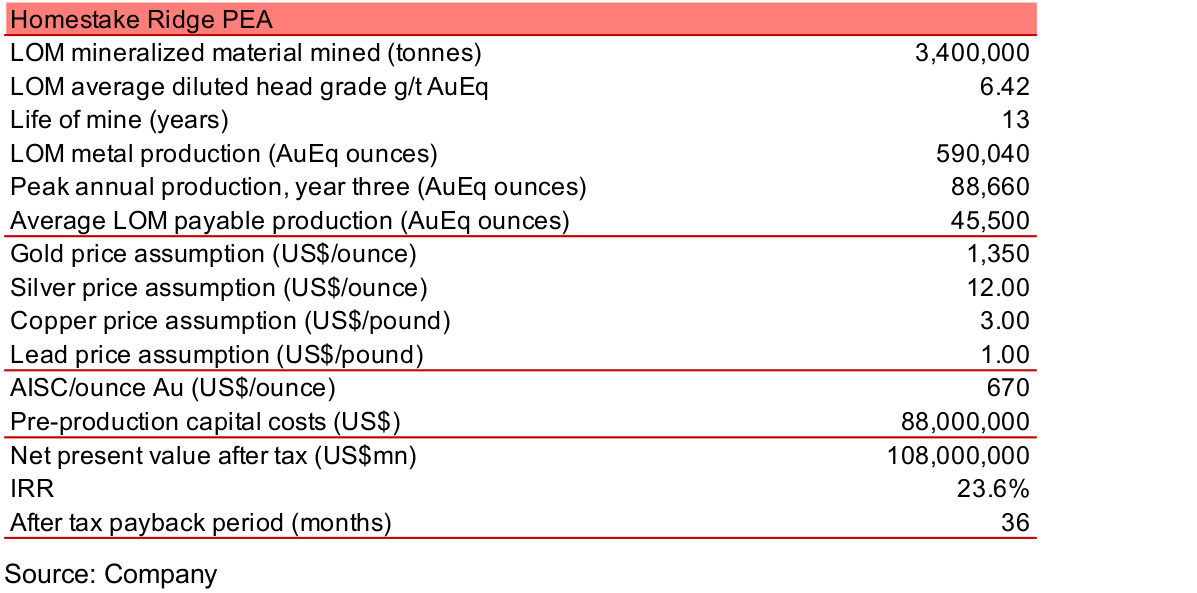Click the Homestake Ridge PEA table header

141,19
